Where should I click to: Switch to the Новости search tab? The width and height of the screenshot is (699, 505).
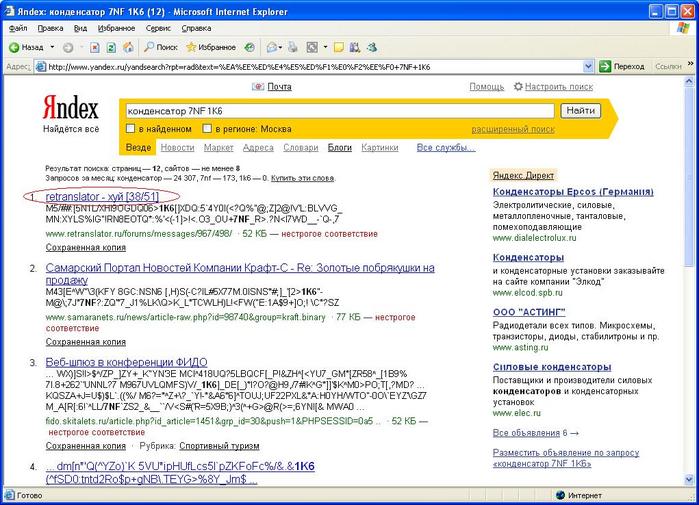point(177,148)
